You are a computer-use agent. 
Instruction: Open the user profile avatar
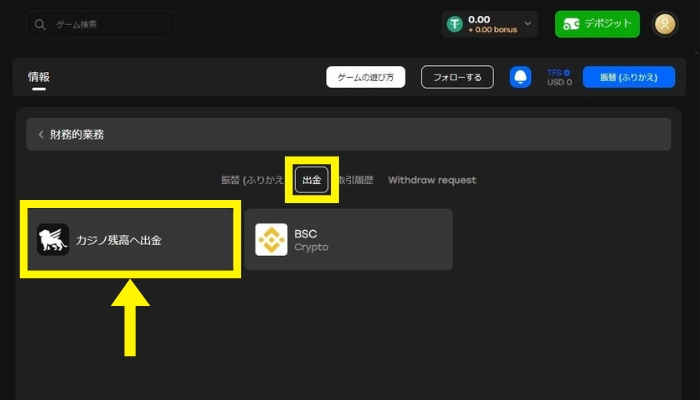665,24
